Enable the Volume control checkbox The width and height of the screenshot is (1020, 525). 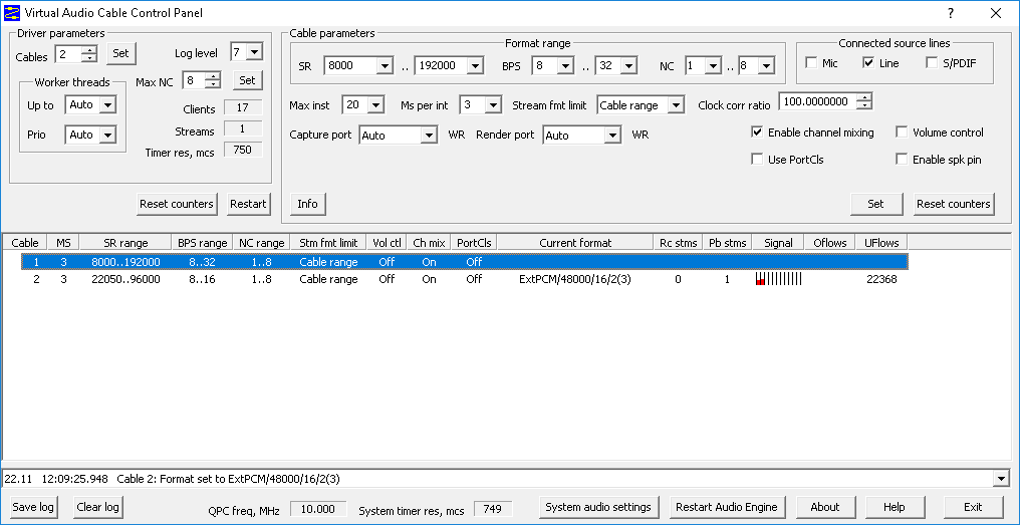coord(901,133)
